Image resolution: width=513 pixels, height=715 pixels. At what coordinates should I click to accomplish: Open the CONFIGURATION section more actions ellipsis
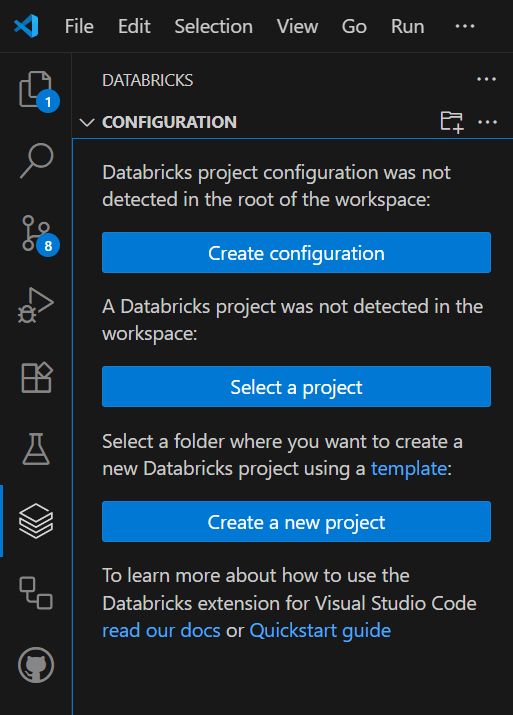(x=487, y=122)
